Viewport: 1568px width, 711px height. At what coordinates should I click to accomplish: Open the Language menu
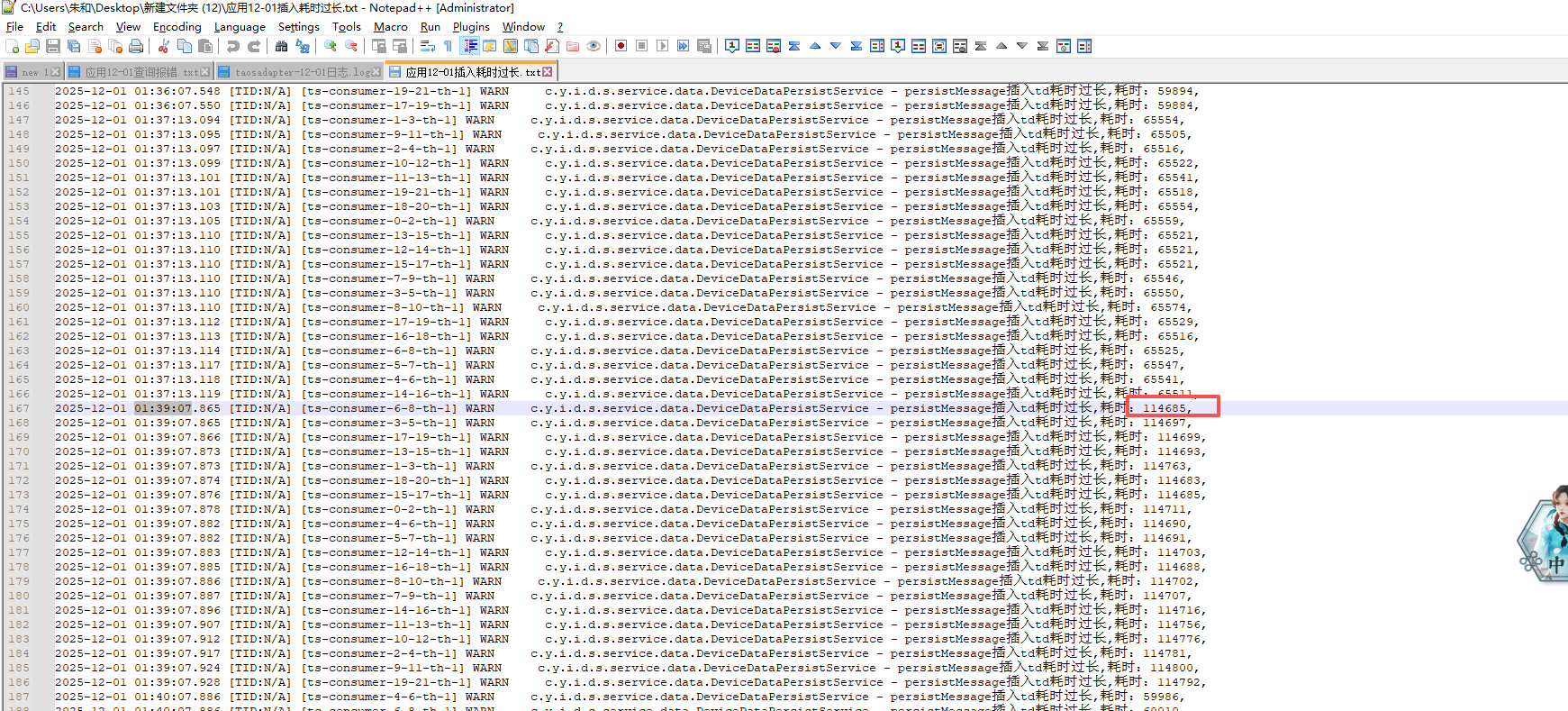tap(240, 27)
